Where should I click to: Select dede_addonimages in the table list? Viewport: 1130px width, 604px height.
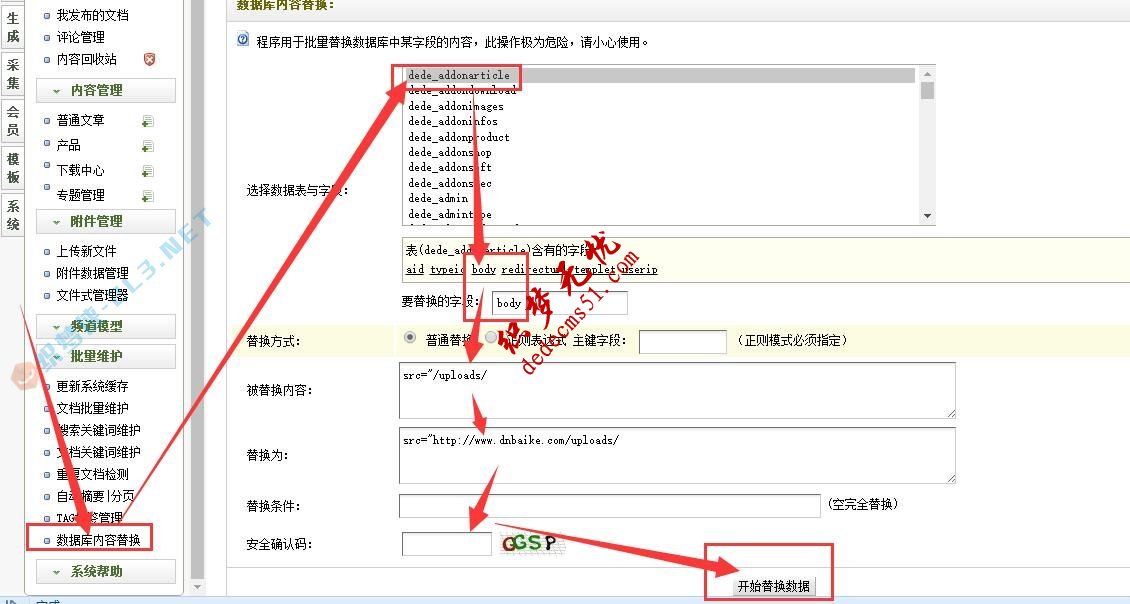tap(456, 106)
